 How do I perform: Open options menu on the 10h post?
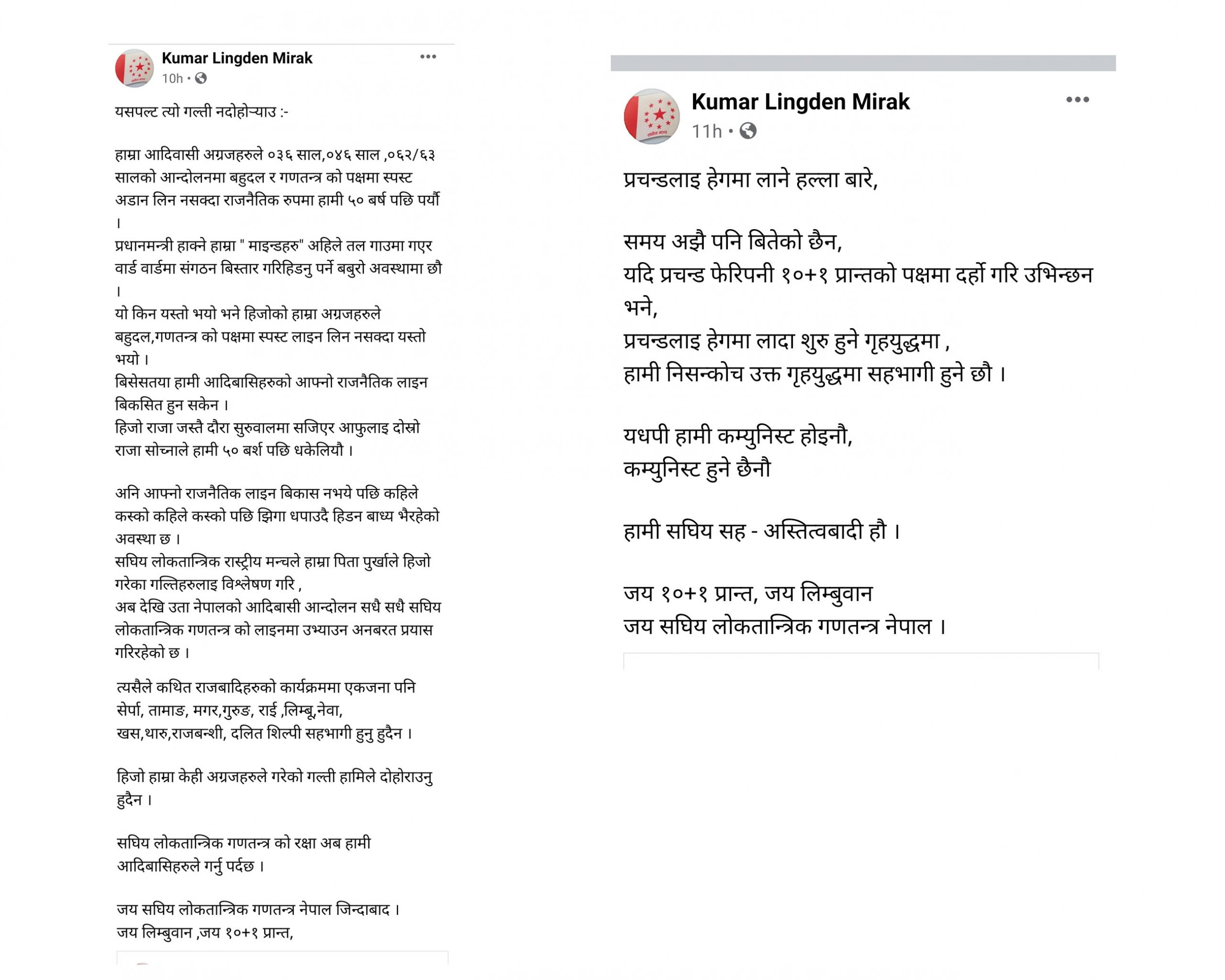(x=428, y=57)
